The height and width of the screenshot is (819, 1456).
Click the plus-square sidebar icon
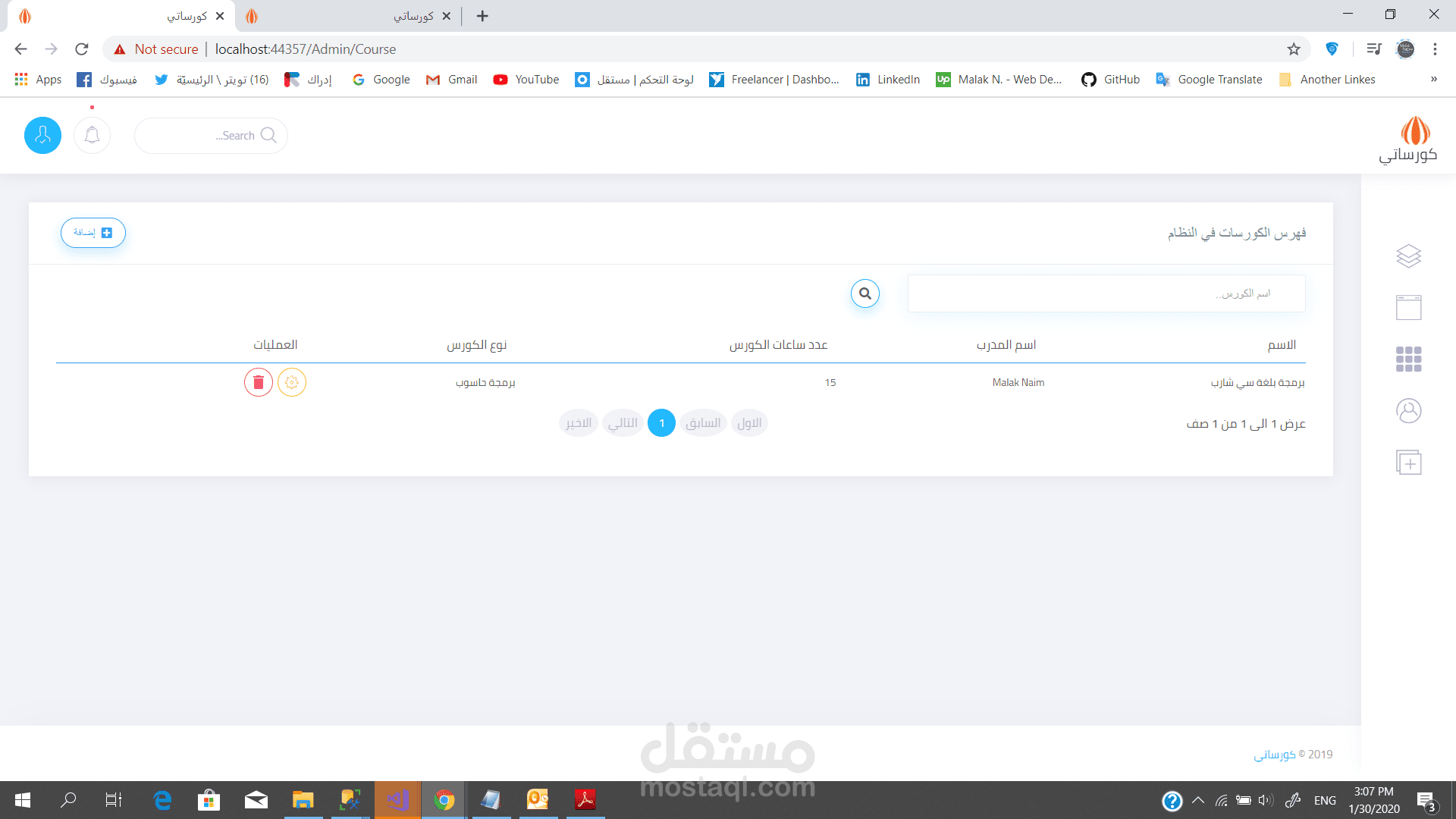pos(1408,463)
